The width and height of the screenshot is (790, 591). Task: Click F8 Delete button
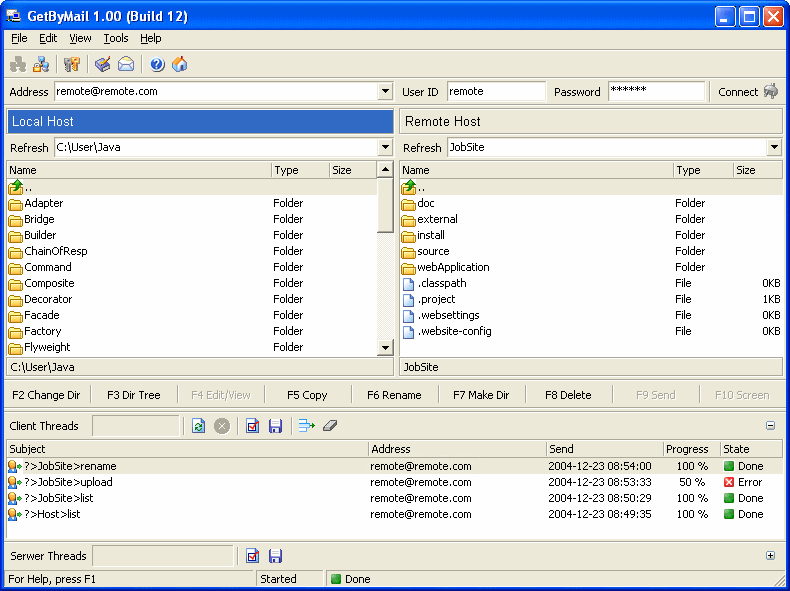coord(568,395)
